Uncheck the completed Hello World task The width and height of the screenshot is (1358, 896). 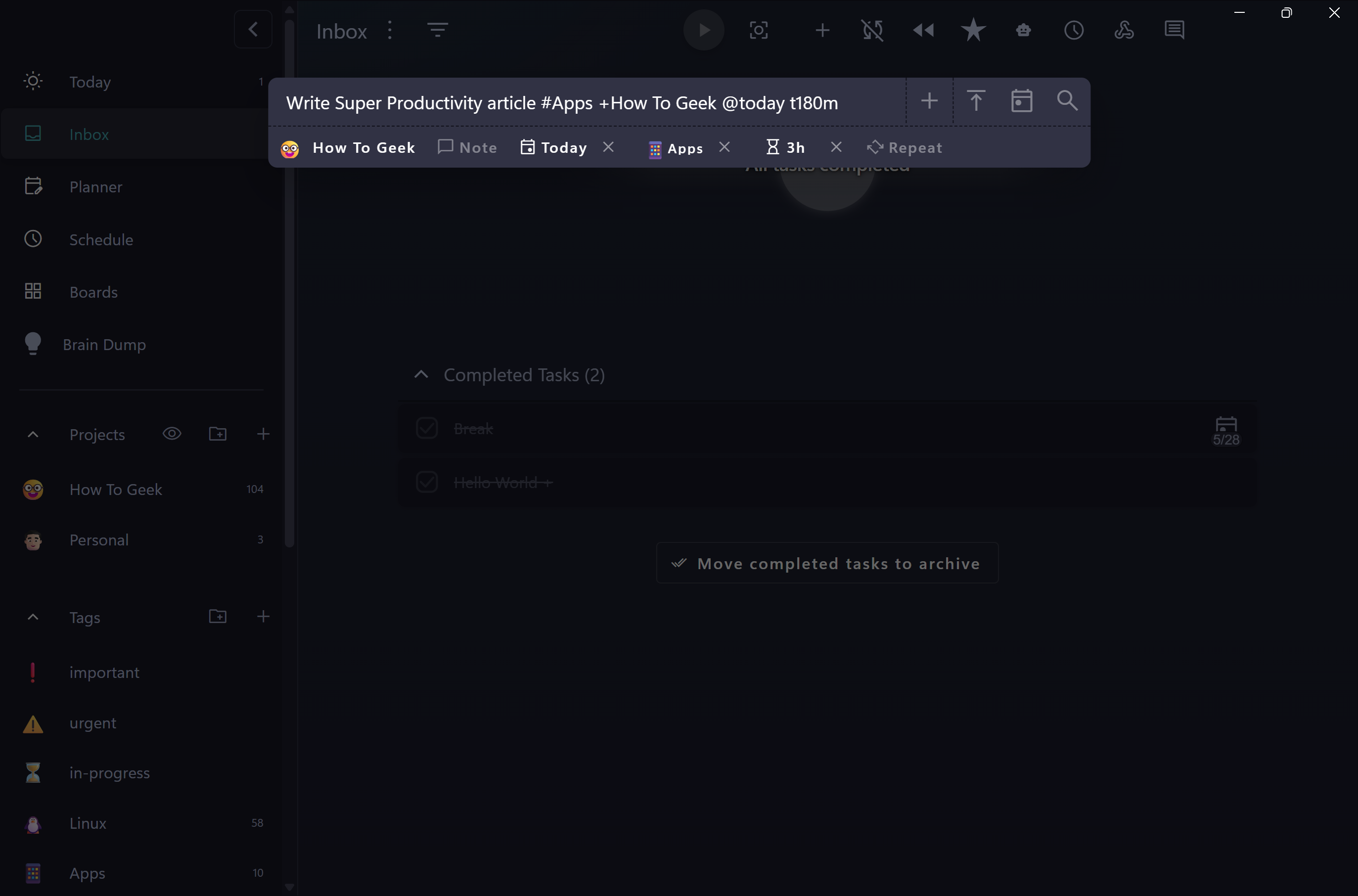tap(427, 482)
